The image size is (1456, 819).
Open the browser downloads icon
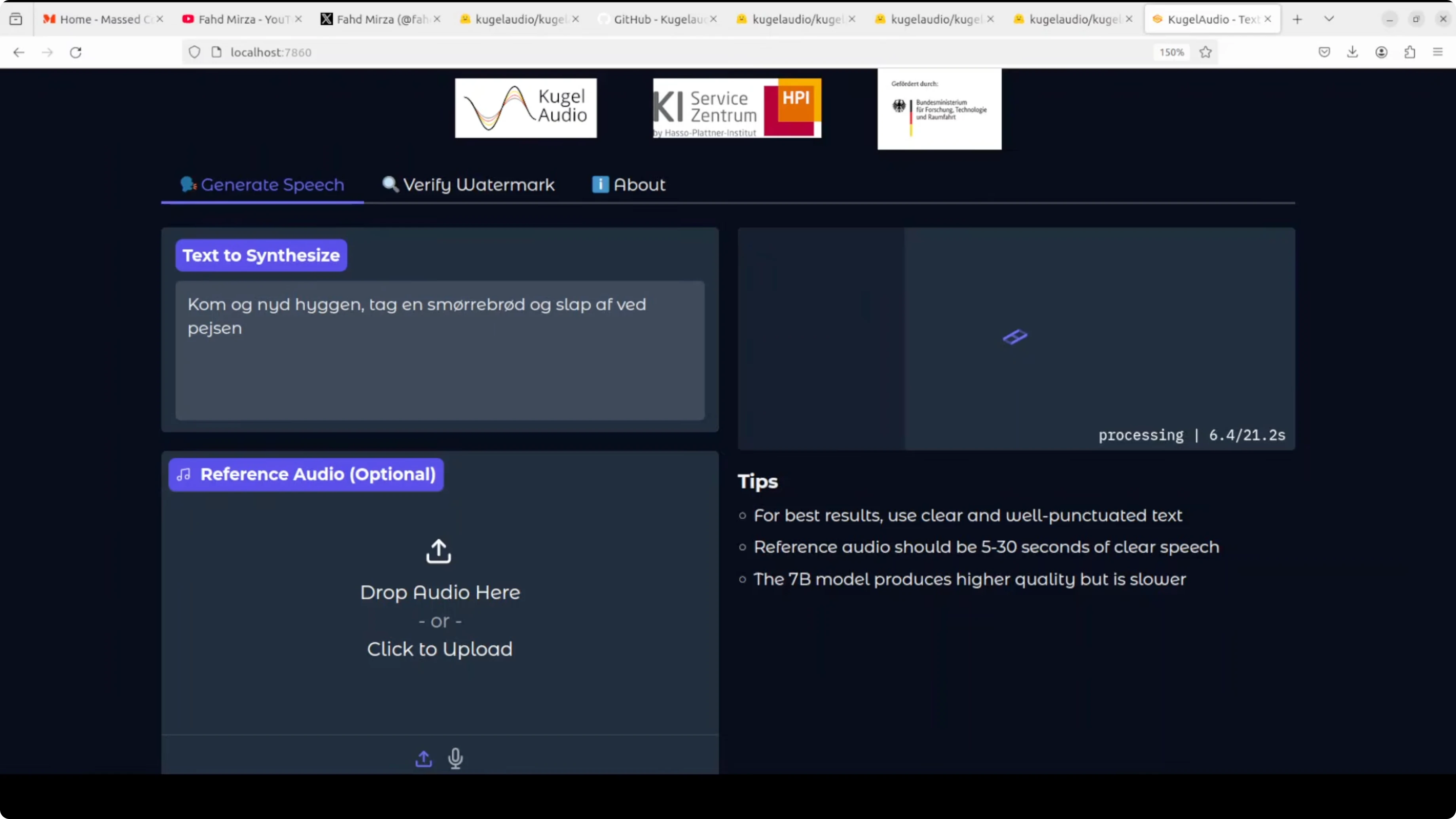tap(1352, 52)
